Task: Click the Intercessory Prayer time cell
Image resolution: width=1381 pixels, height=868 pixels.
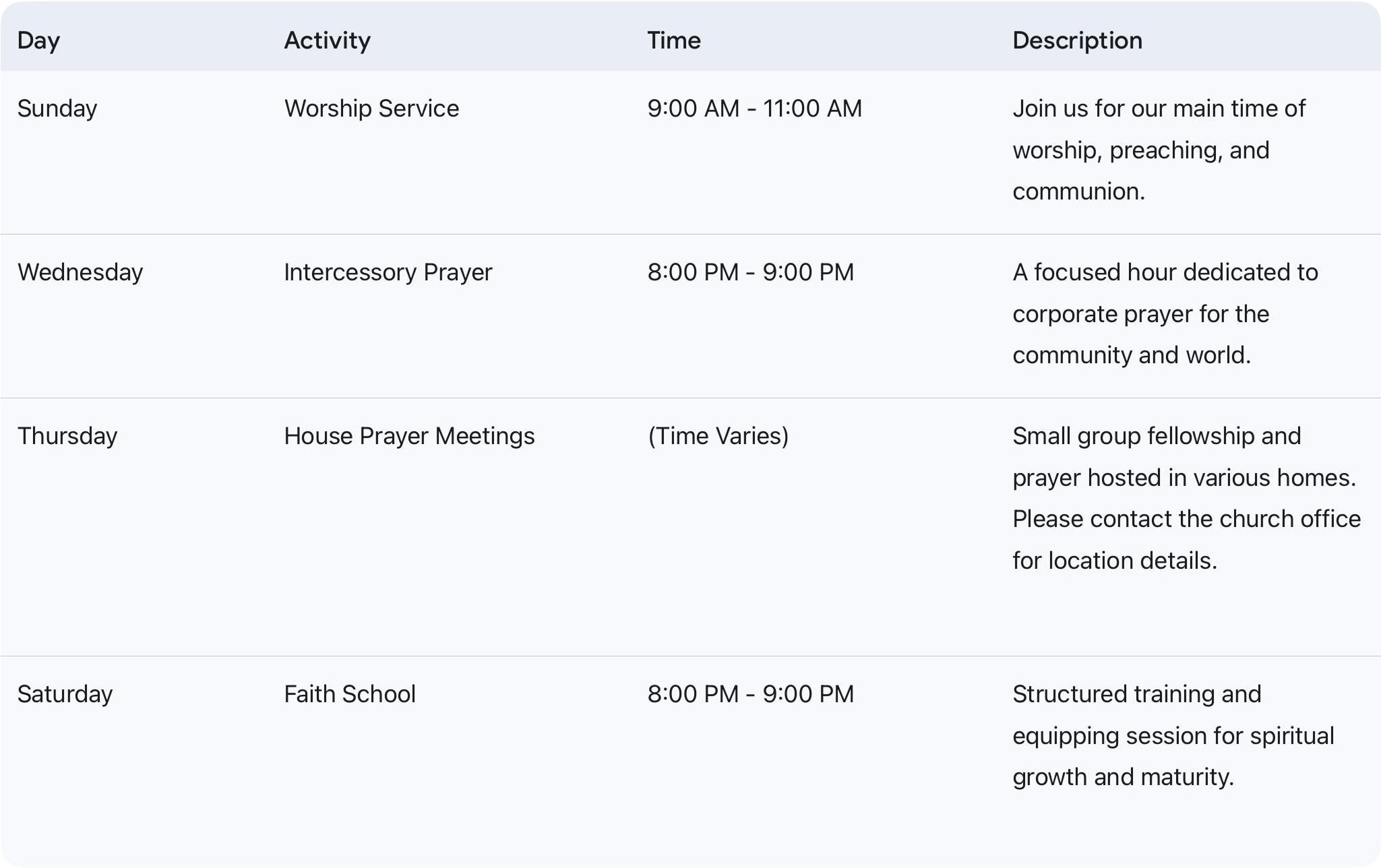Action: pyautogui.click(x=750, y=272)
